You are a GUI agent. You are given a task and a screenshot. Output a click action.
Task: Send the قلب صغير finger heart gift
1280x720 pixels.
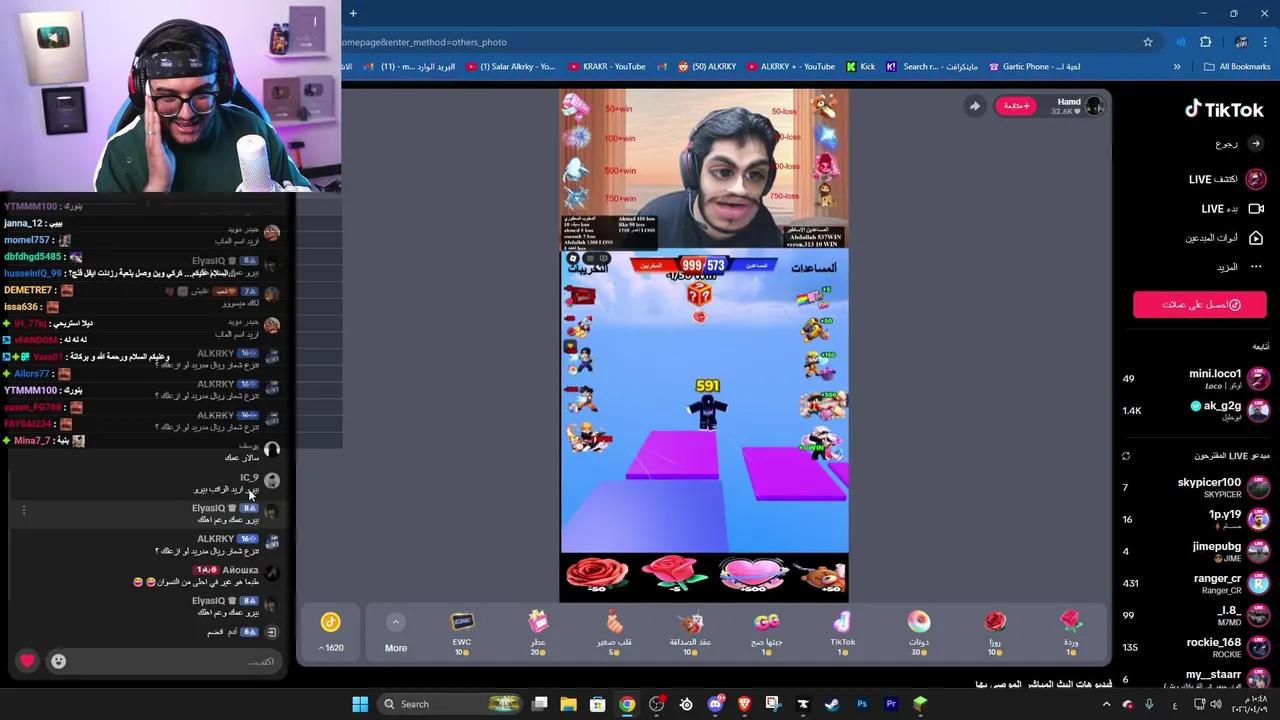point(614,633)
